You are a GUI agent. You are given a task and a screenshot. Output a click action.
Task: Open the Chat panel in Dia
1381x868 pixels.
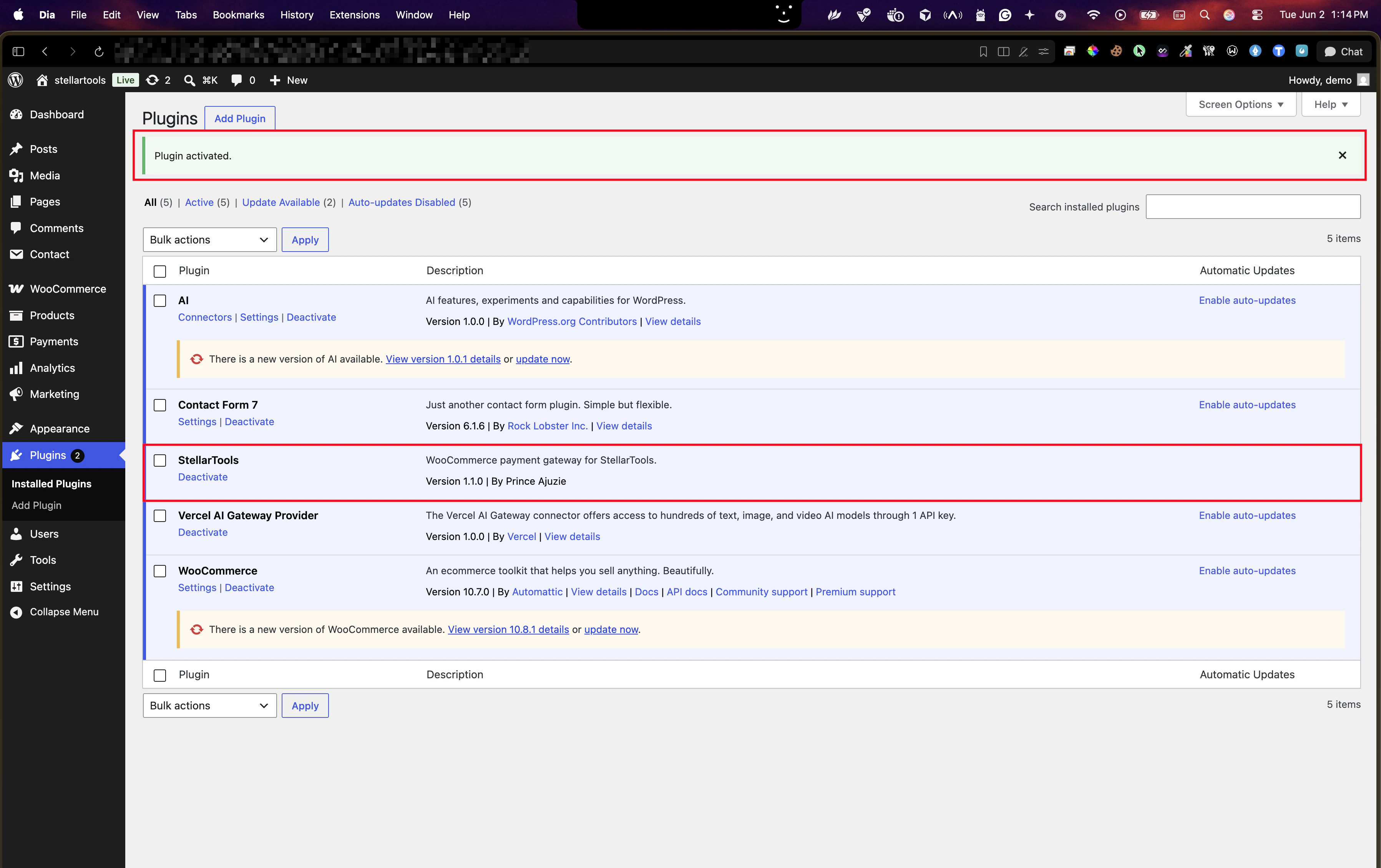tap(1343, 51)
